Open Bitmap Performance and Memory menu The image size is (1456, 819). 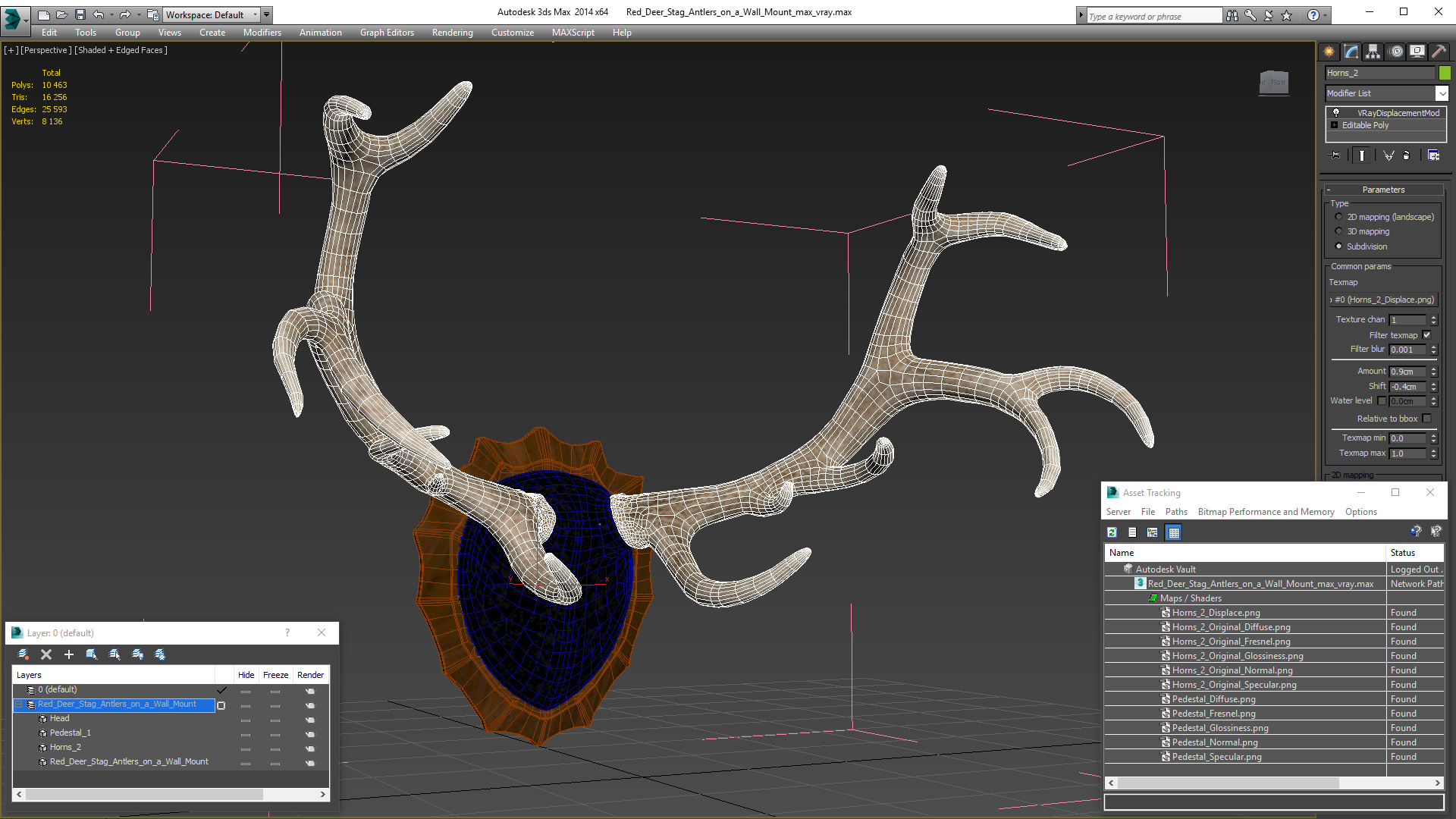(x=1266, y=512)
